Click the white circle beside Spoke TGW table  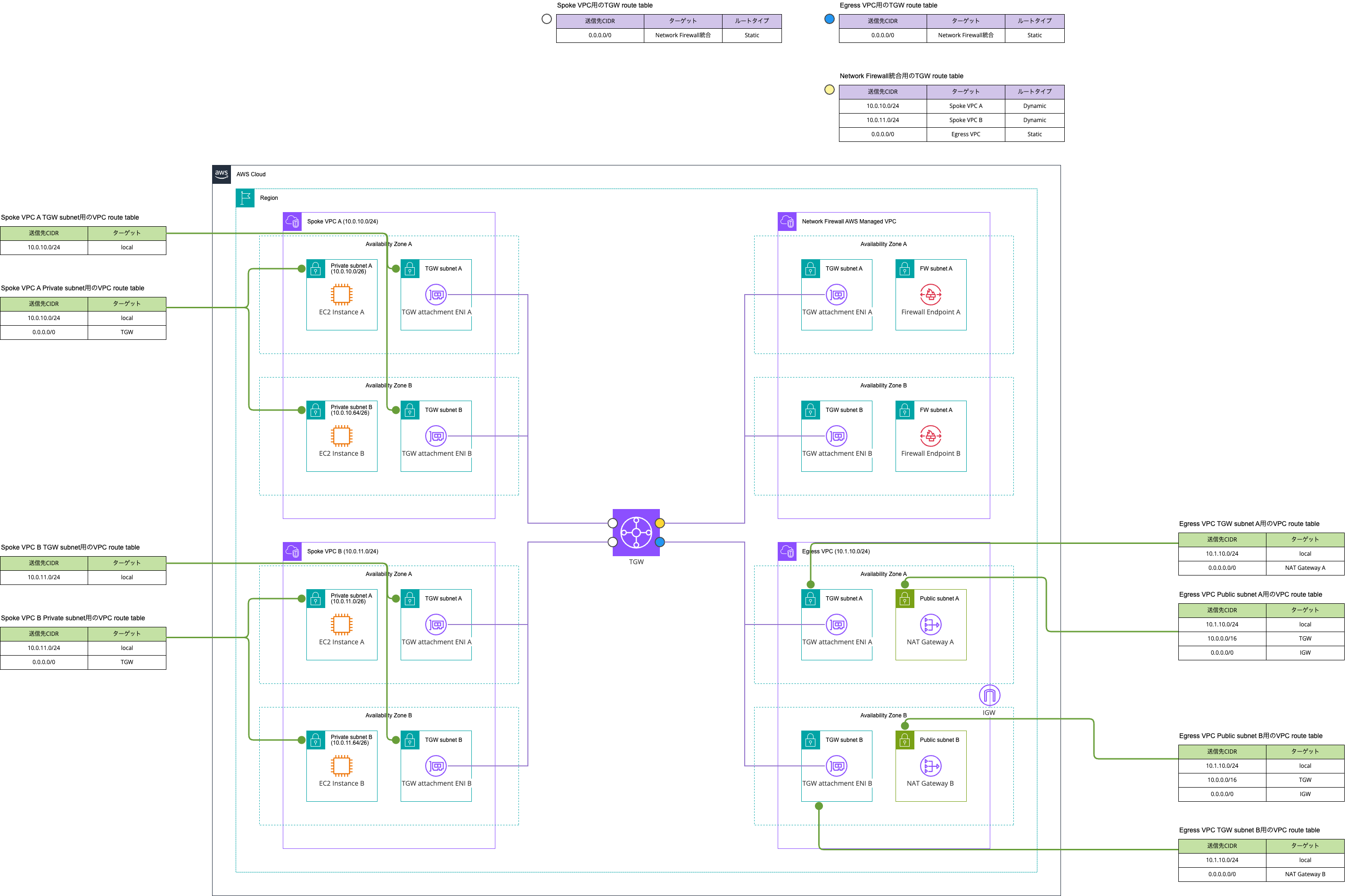(x=546, y=19)
